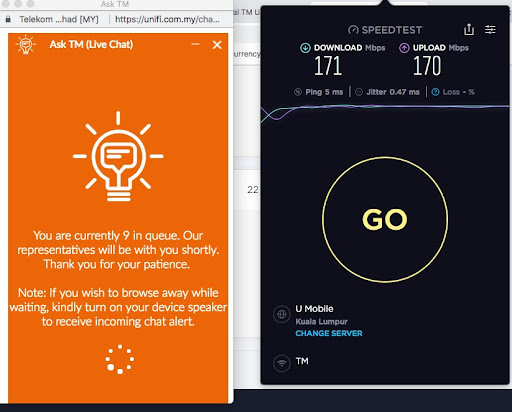
Task: Click the 'Ask TM (Live Chat)' title
Action: click(x=91, y=44)
